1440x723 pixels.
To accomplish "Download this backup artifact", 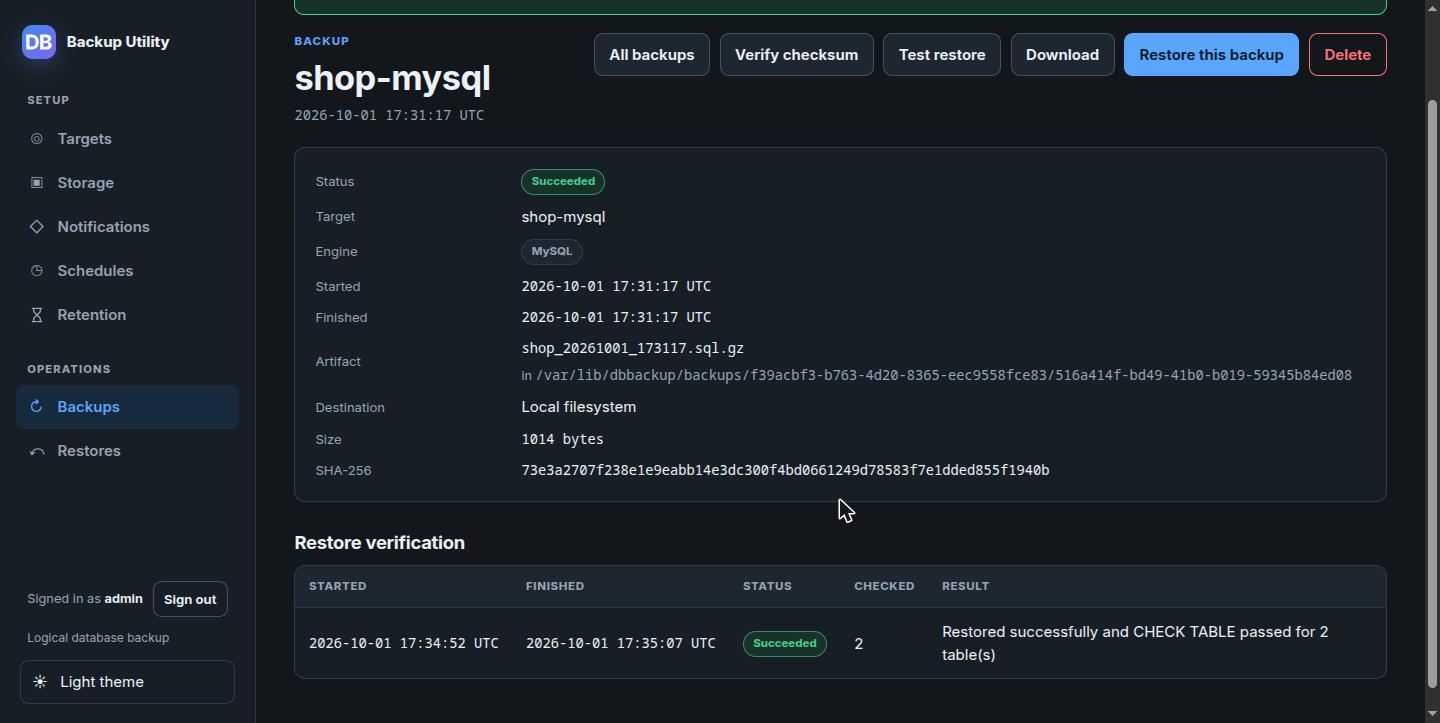I will (x=1062, y=55).
